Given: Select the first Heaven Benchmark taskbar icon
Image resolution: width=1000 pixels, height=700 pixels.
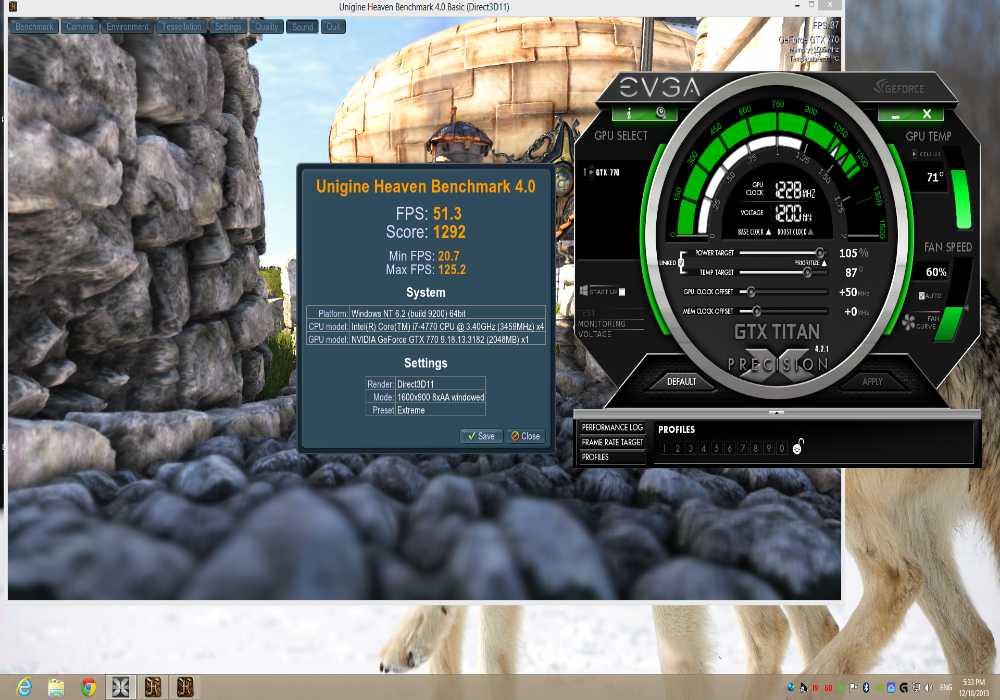Looking at the screenshot, I should click(x=152, y=687).
